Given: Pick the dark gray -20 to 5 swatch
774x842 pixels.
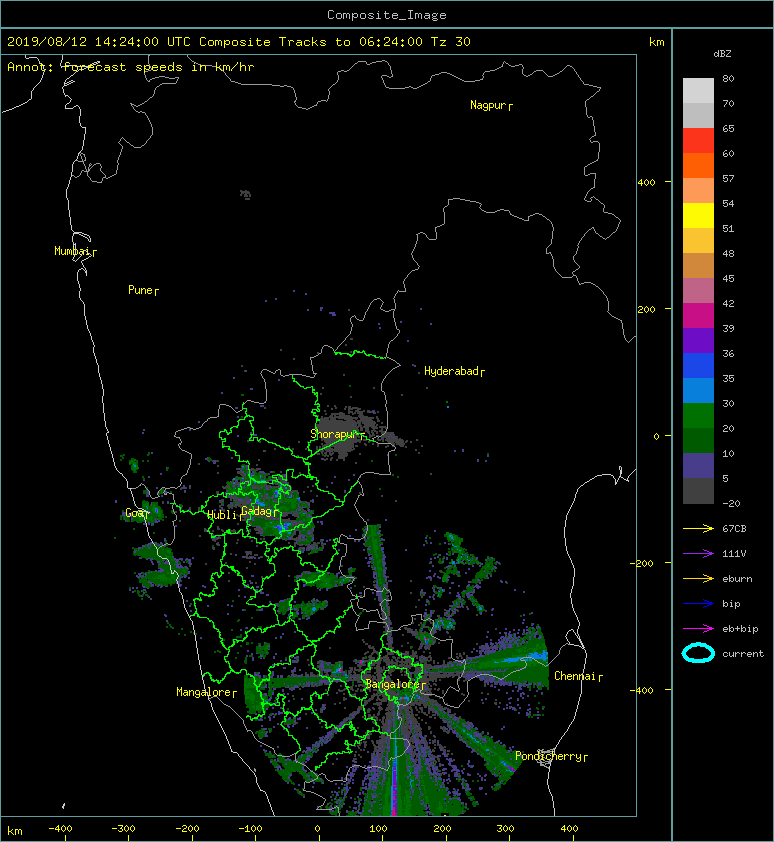Looking at the screenshot, I should (698, 490).
